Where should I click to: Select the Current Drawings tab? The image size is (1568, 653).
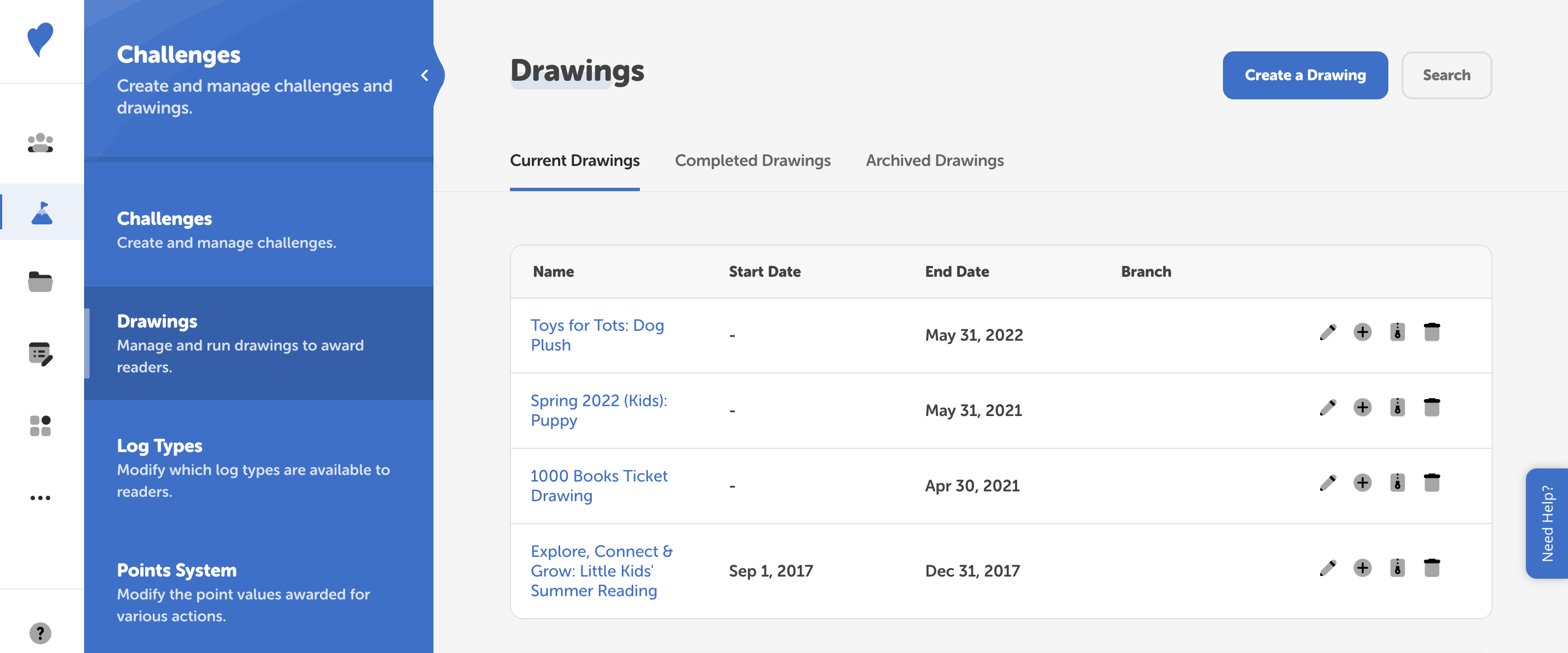[x=574, y=161]
